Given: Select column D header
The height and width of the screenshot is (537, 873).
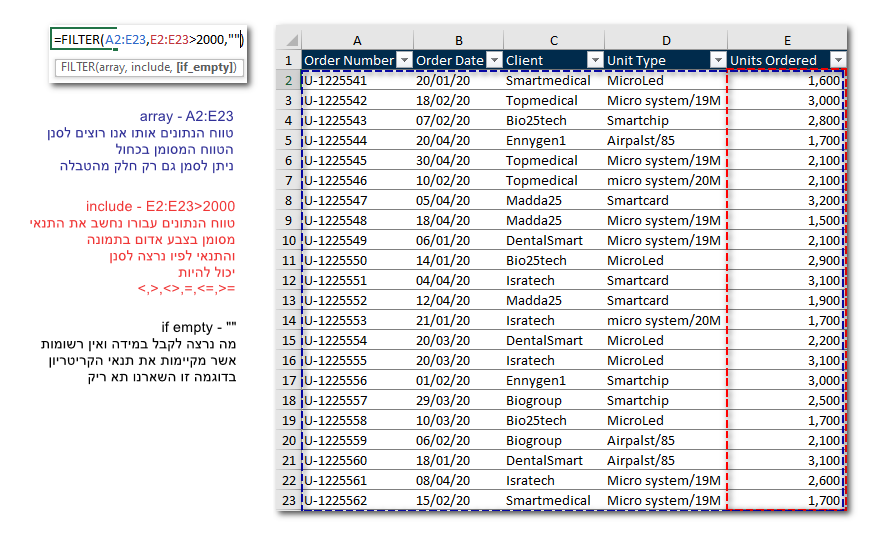Looking at the screenshot, I should 666,40.
